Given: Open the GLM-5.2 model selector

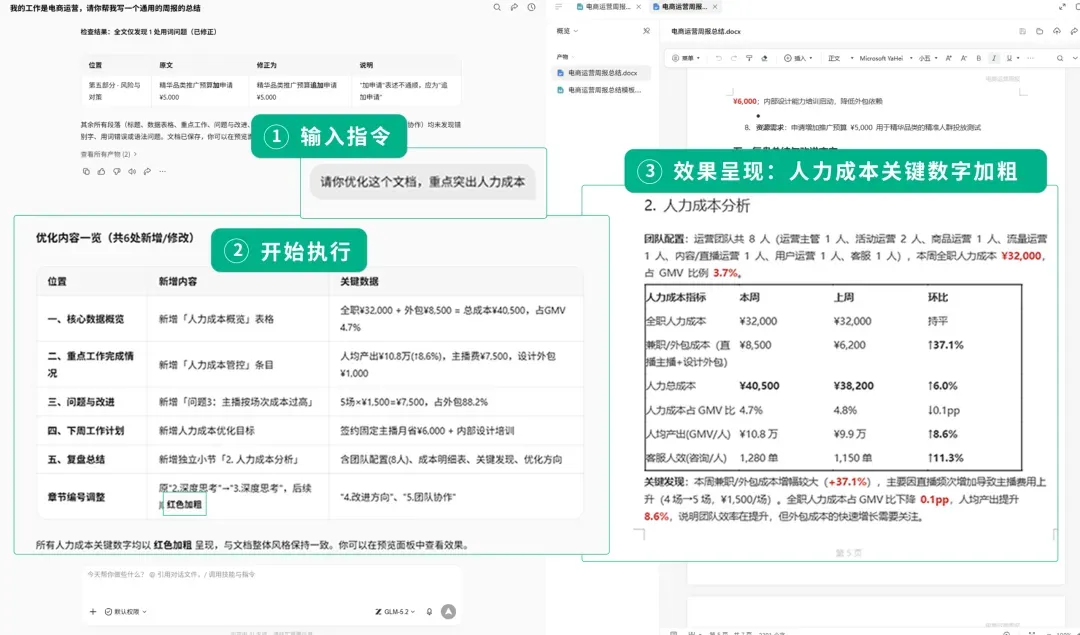Looking at the screenshot, I should pos(395,612).
